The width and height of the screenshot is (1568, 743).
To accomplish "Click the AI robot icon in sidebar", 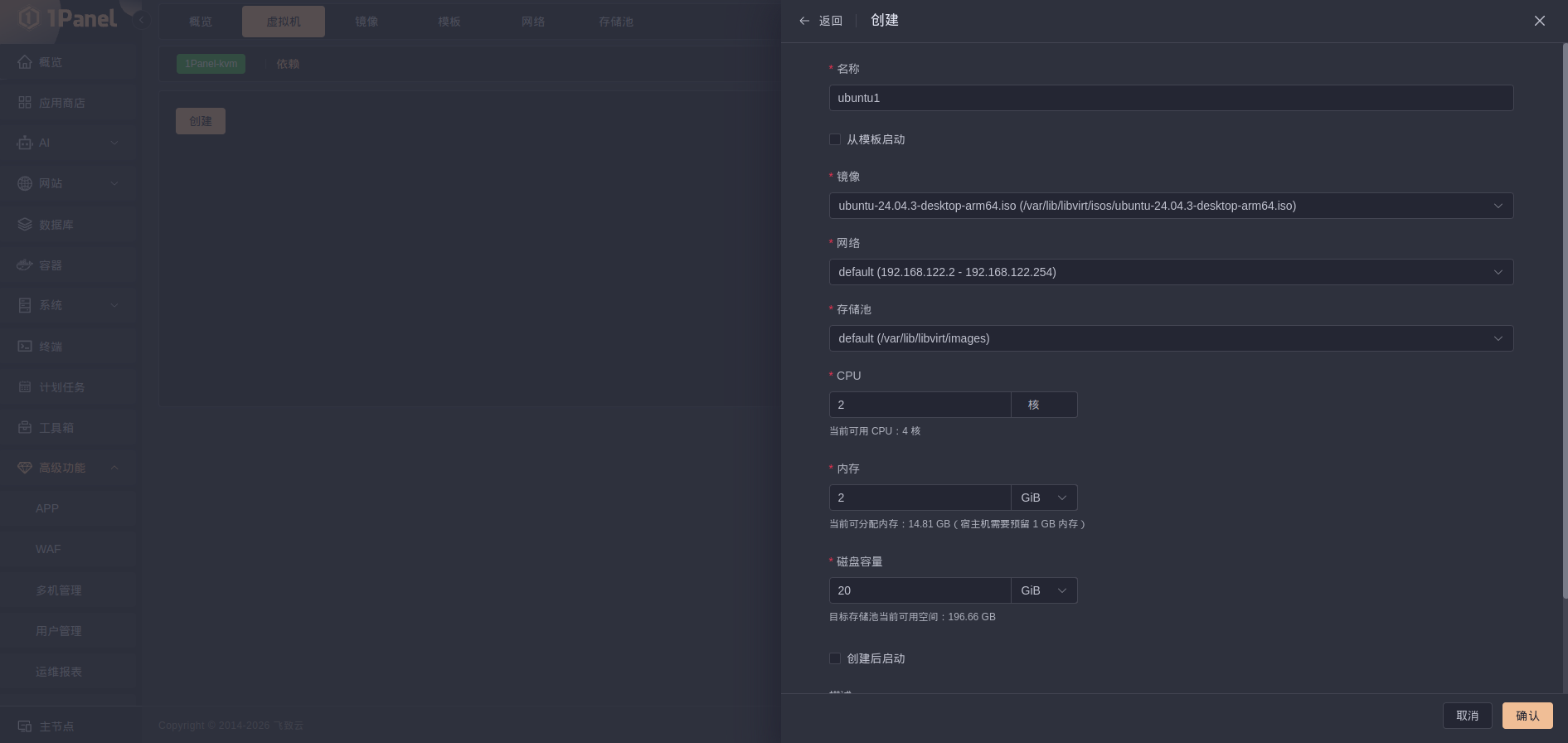I will pos(25,143).
